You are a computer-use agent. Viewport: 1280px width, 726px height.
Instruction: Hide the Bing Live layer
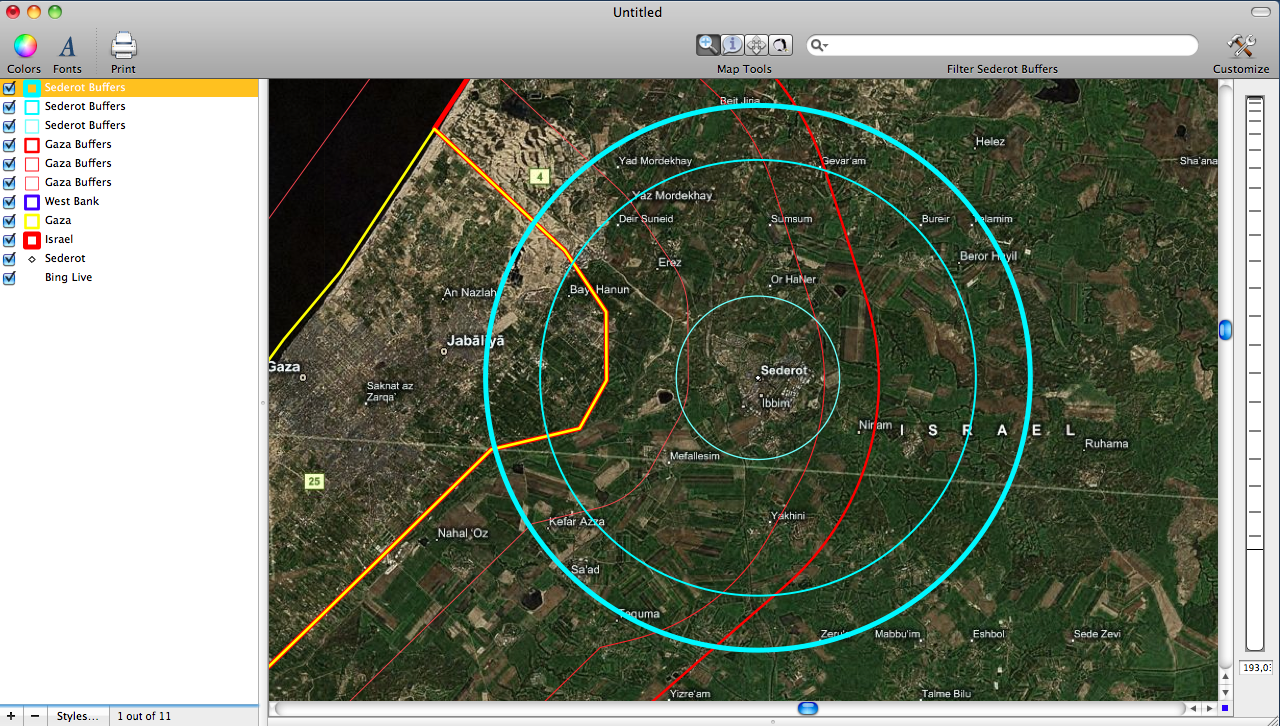coord(10,278)
